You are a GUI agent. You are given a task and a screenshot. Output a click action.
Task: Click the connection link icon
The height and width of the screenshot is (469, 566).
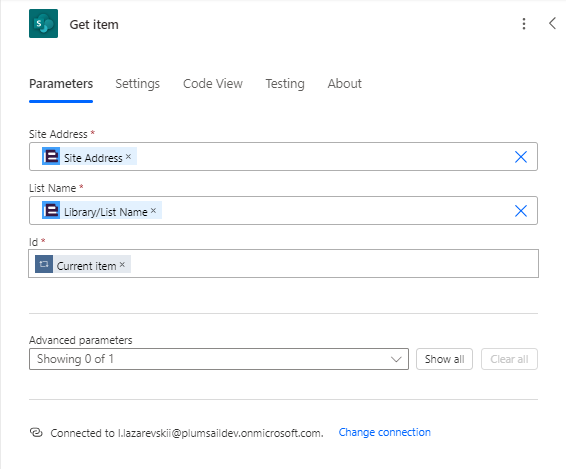pos(36,432)
